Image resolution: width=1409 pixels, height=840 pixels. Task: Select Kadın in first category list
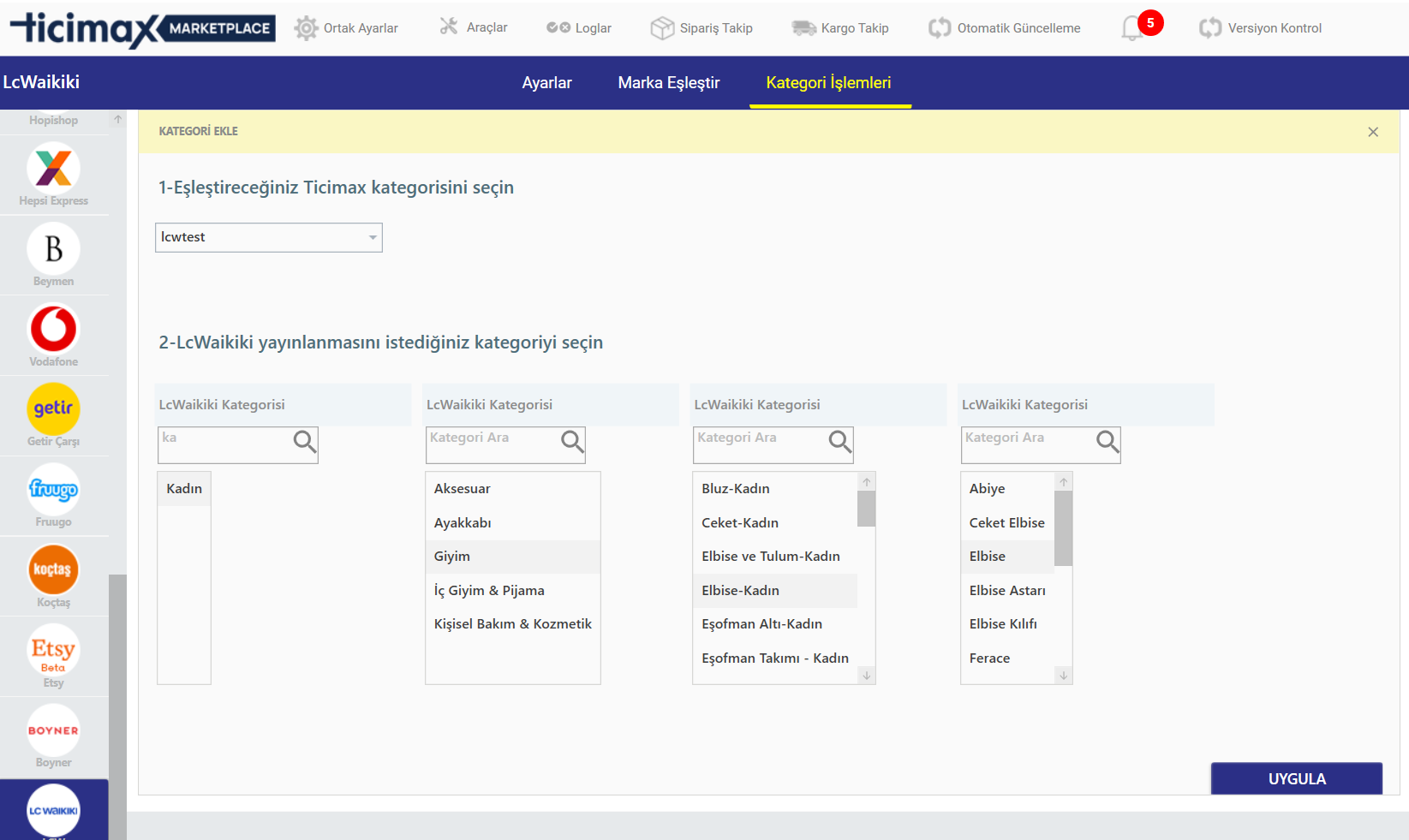click(x=184, y=489)
